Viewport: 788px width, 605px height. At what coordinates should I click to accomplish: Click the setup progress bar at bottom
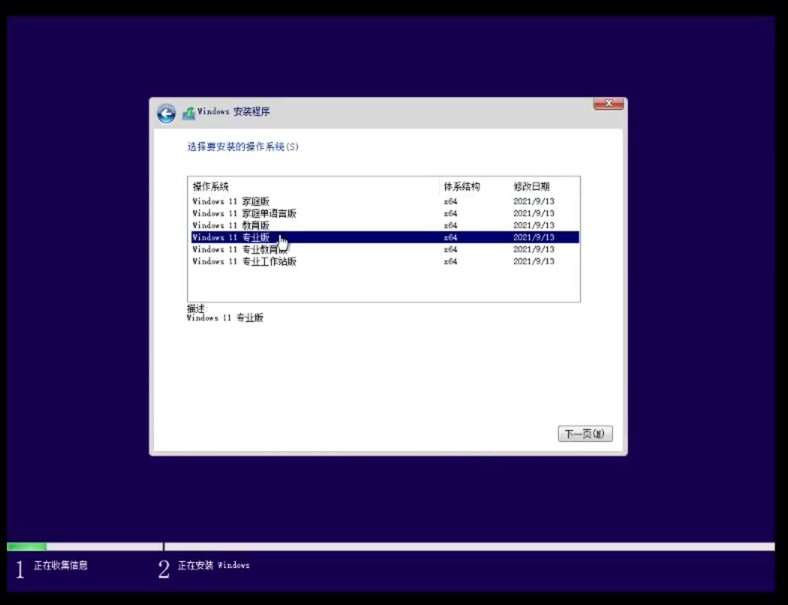pos(391,546)
